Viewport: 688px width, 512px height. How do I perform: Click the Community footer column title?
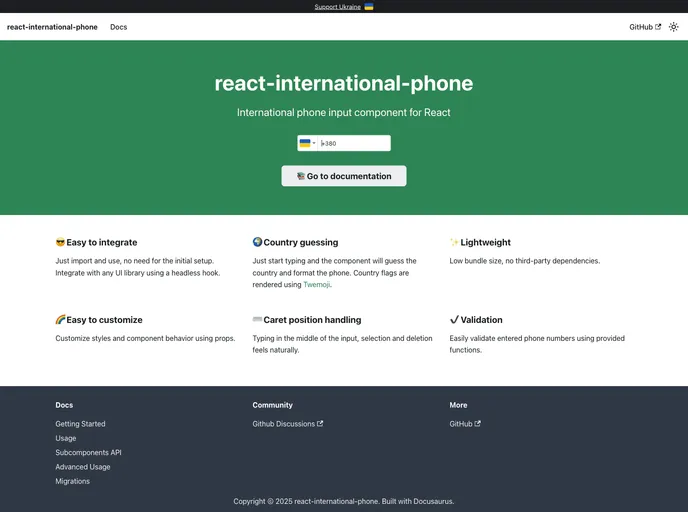coord(272,405)
